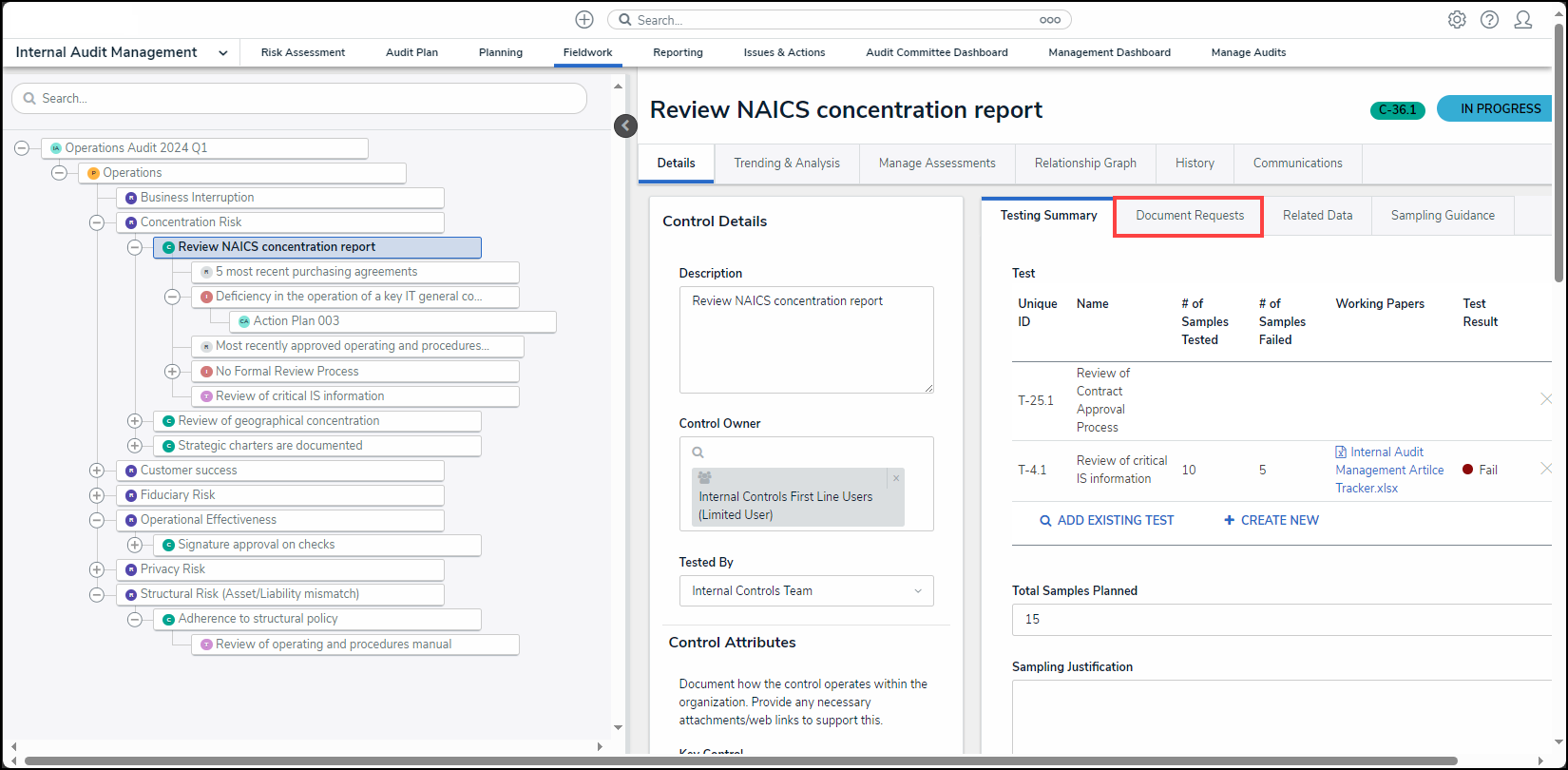Viewport: 1568px width, 770px height.
Task: Collapse the Concentration Risk tree node
Action: (x=97, y=222)
